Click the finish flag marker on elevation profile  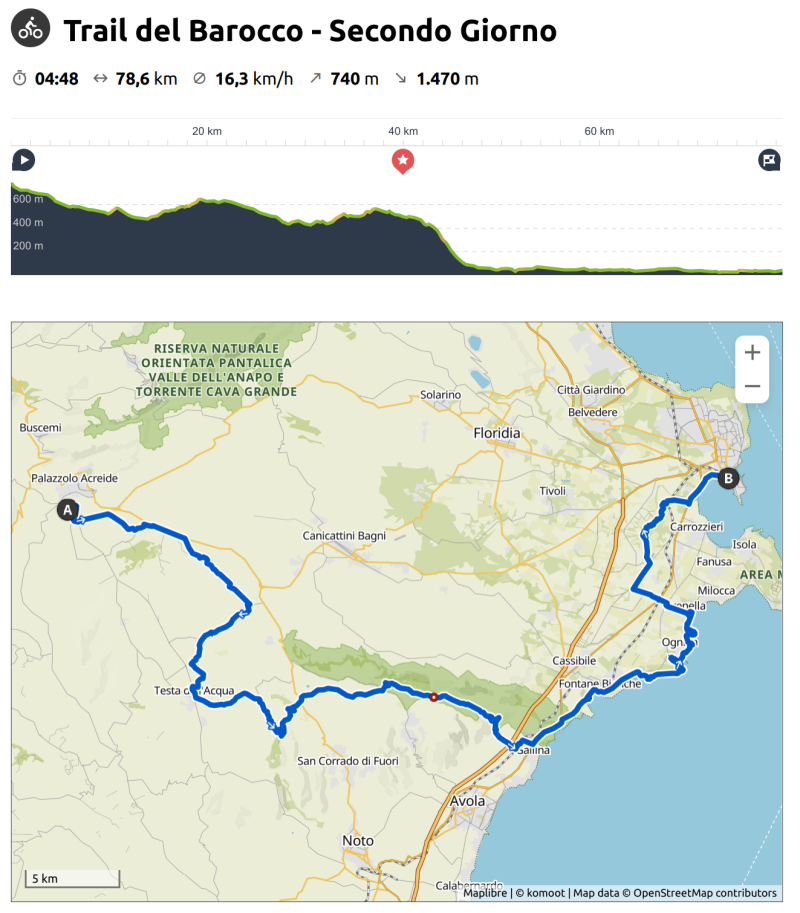click(769, 160)
